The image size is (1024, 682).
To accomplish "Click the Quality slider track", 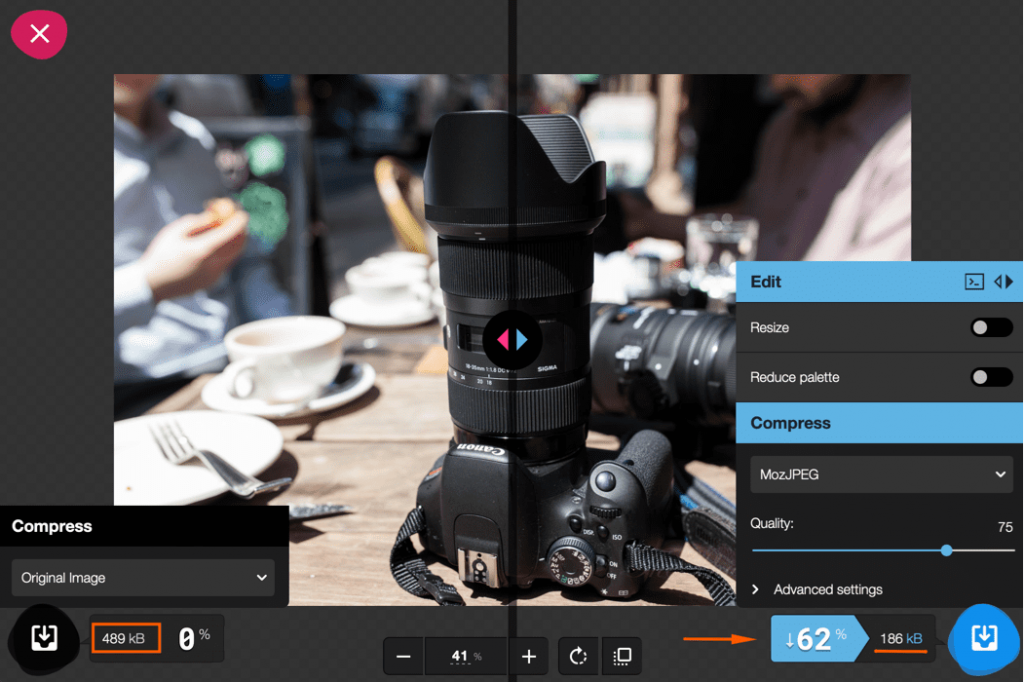I will point(850,550).
